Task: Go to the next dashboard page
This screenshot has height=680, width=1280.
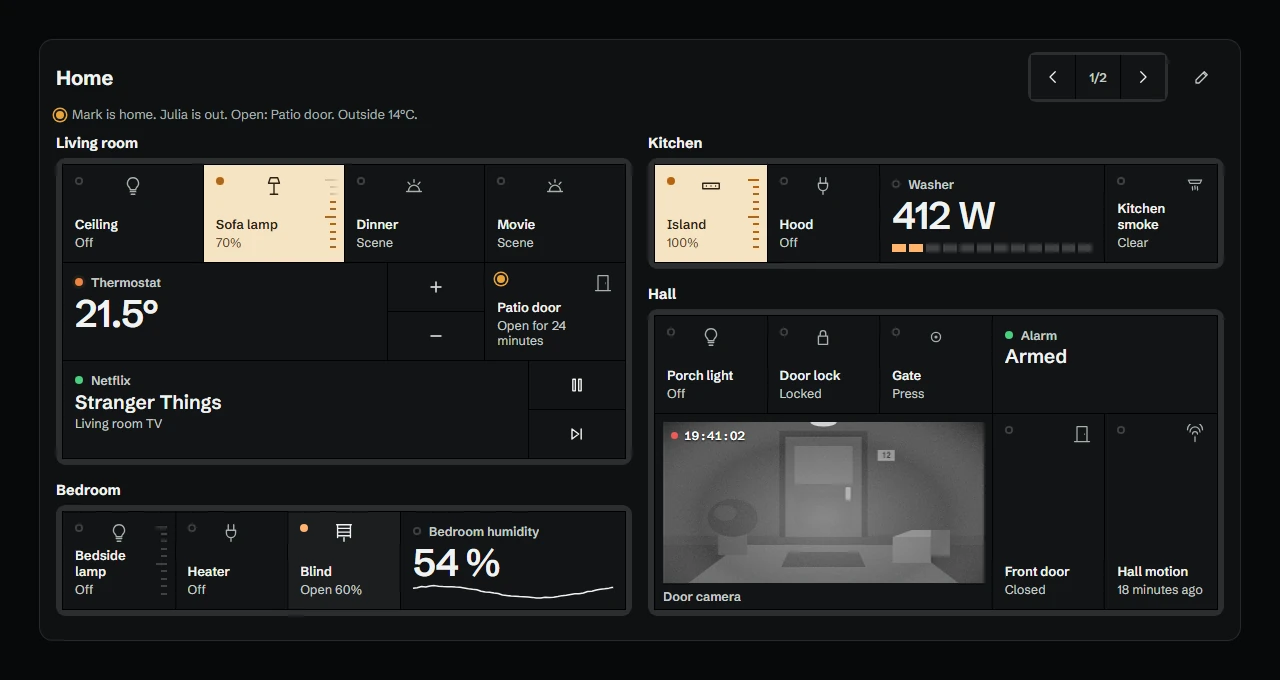Action: click(1143, 77)
